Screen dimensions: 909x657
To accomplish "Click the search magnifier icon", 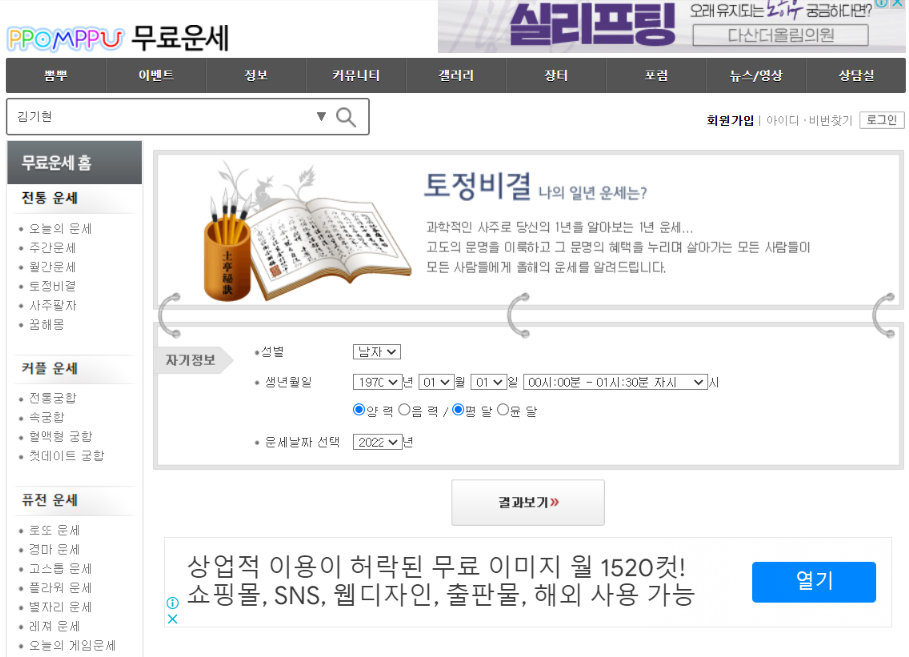I will pos(346,117).
